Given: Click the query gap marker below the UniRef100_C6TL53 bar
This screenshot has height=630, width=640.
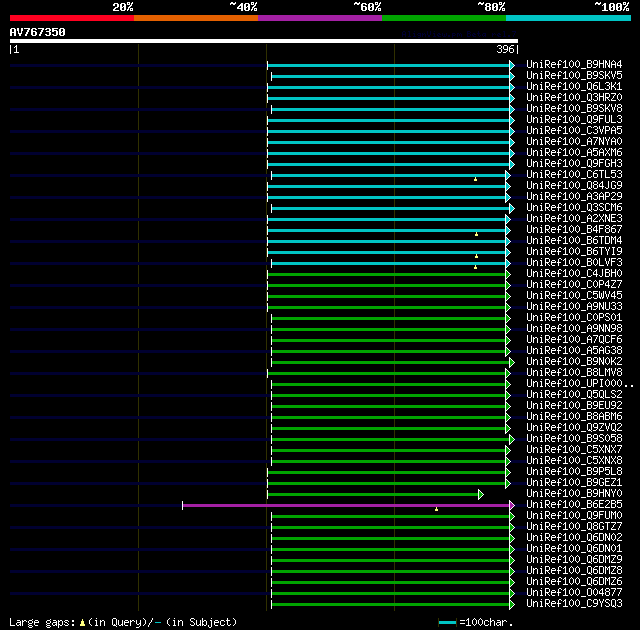Looking at the screenshot, I should pyautogui.click(x=476, y=179).
